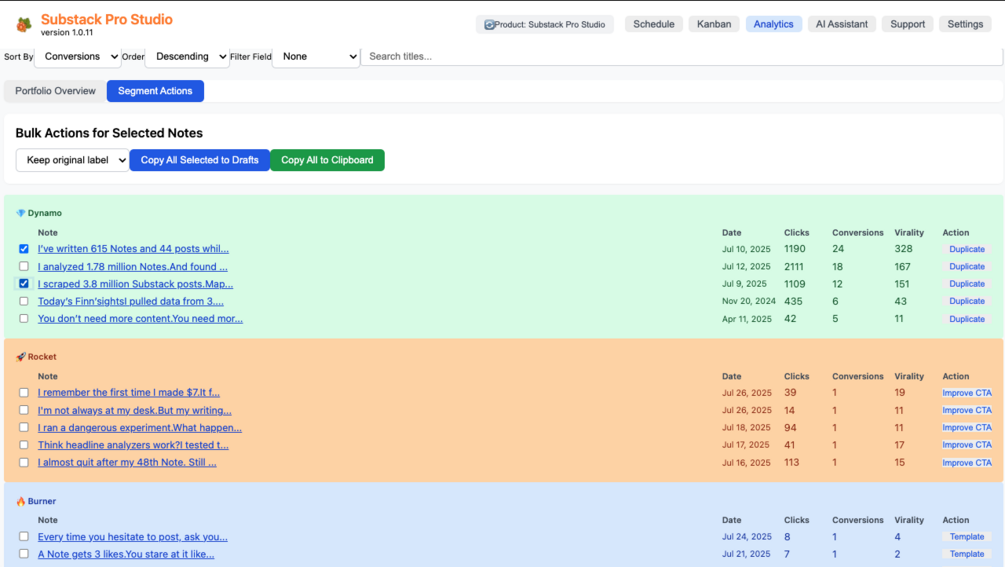Screen dimensions: 1005x567
Task: Open note 'Today's Finn'sights I pulled data'
Action: coord(131,301)
